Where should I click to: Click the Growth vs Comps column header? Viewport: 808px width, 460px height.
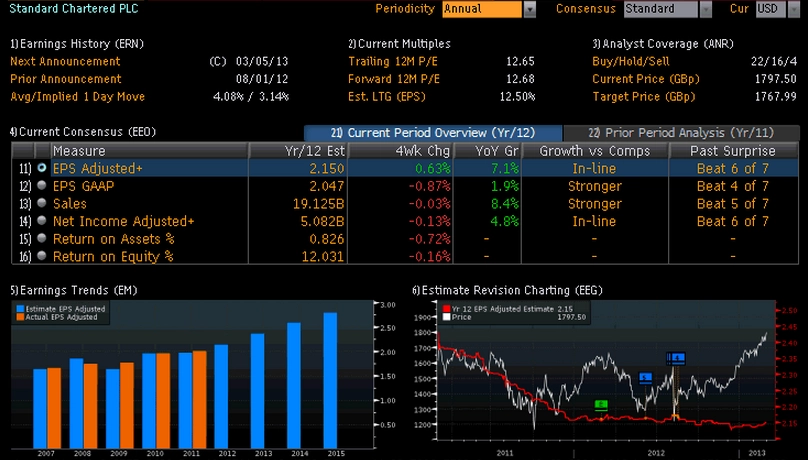pyautogui.click(x=595, y=151)
